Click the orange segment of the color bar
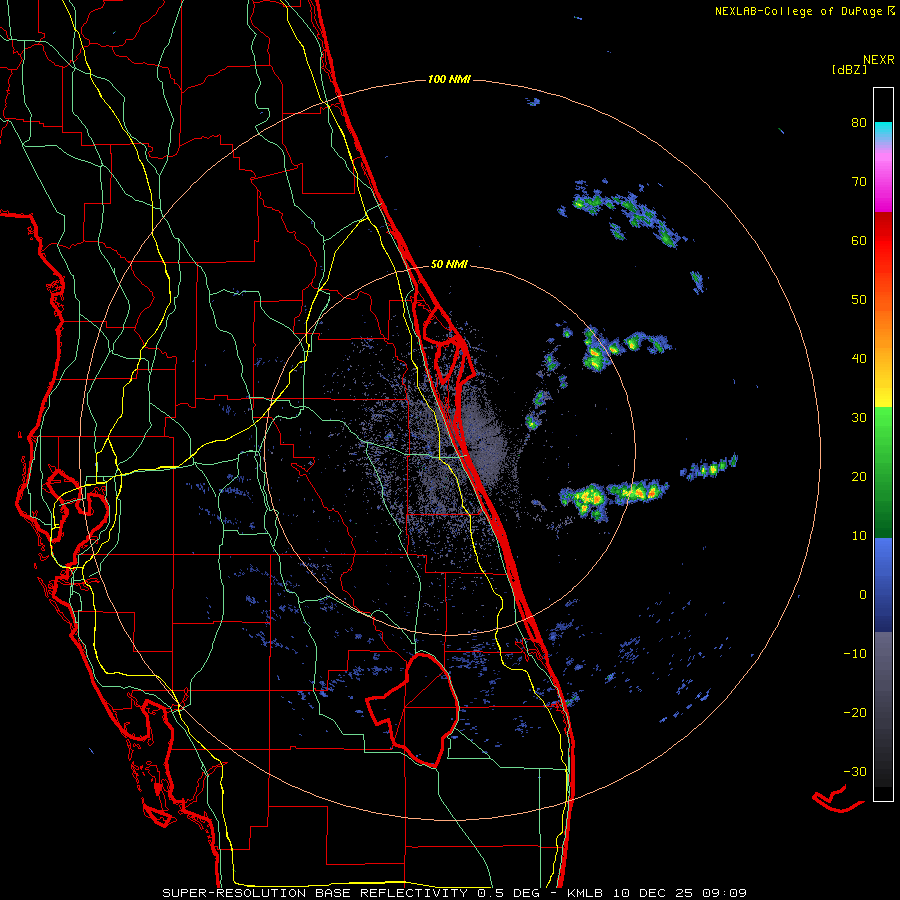900x900 pixels. 883,327
